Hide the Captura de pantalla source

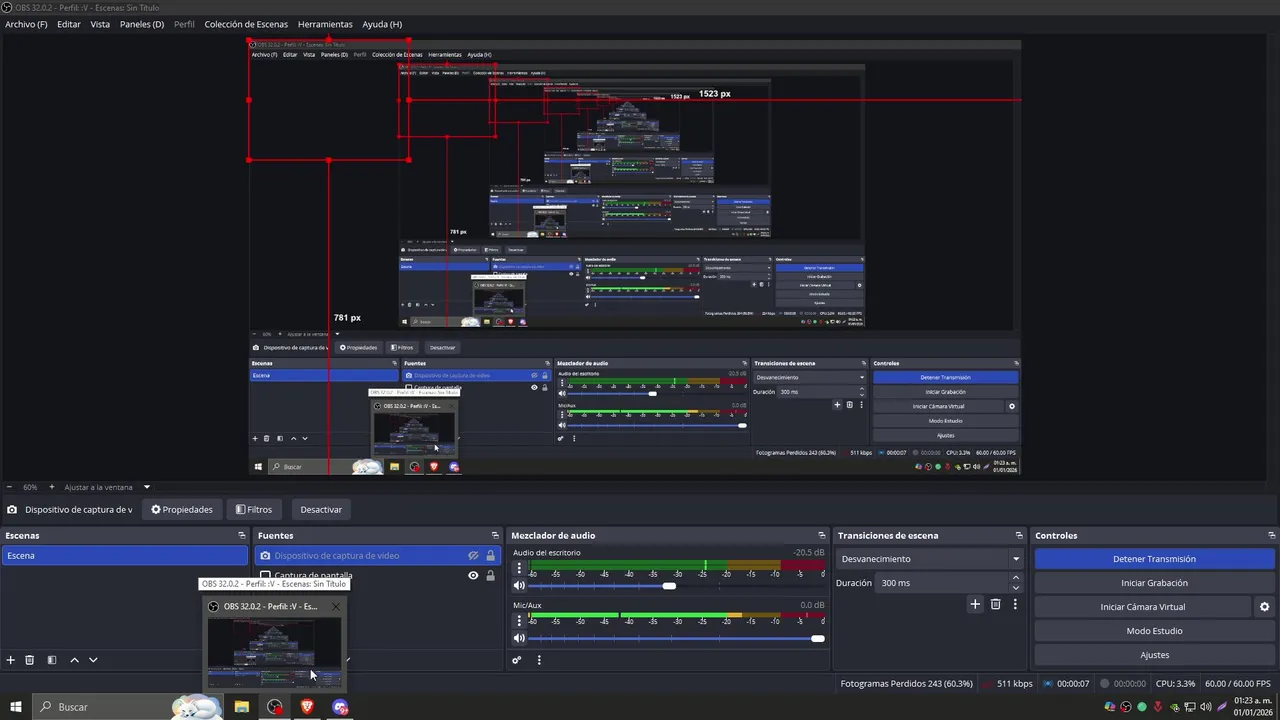(x=473, y=575)
